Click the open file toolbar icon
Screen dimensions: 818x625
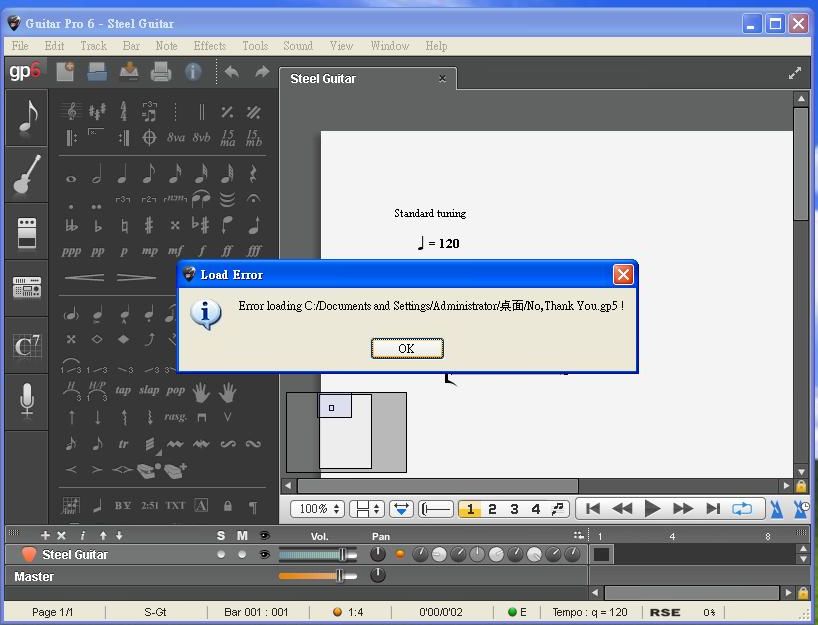coord(97,71)
